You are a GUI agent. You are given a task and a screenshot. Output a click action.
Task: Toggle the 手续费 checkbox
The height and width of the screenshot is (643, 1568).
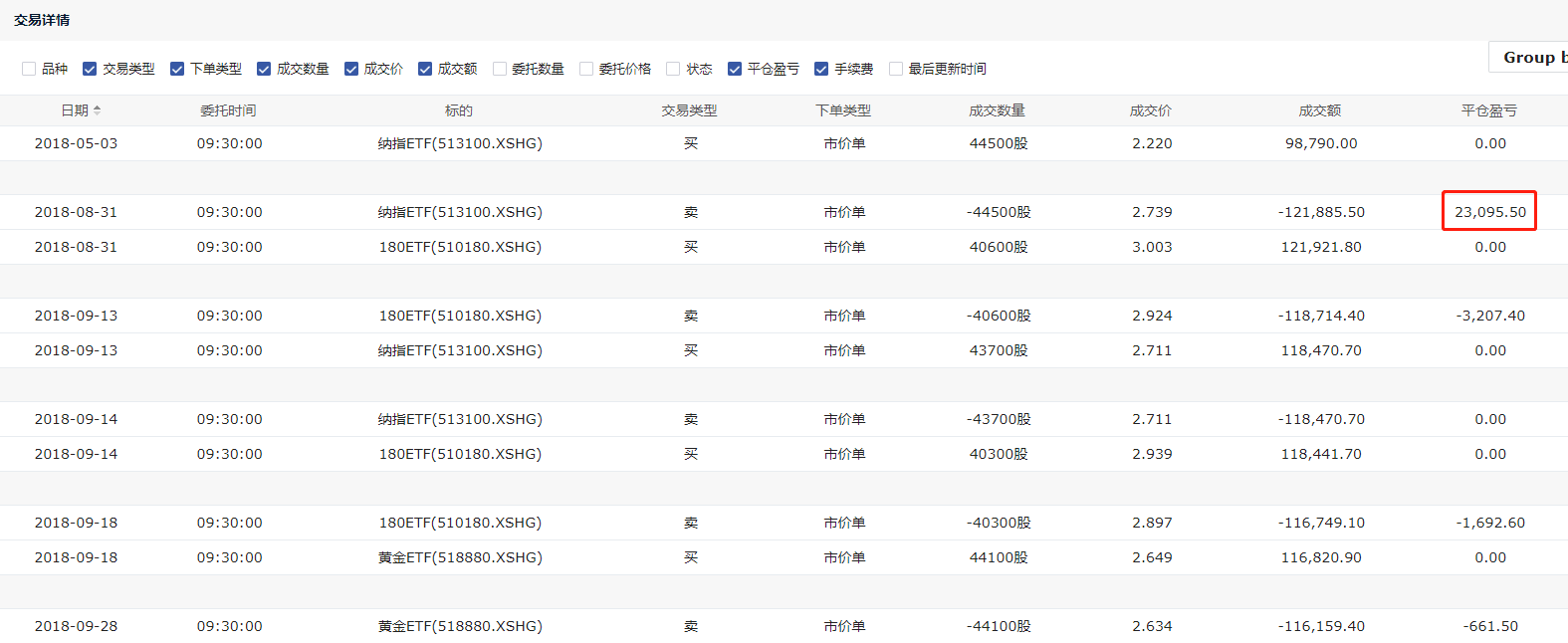(821, 69)
